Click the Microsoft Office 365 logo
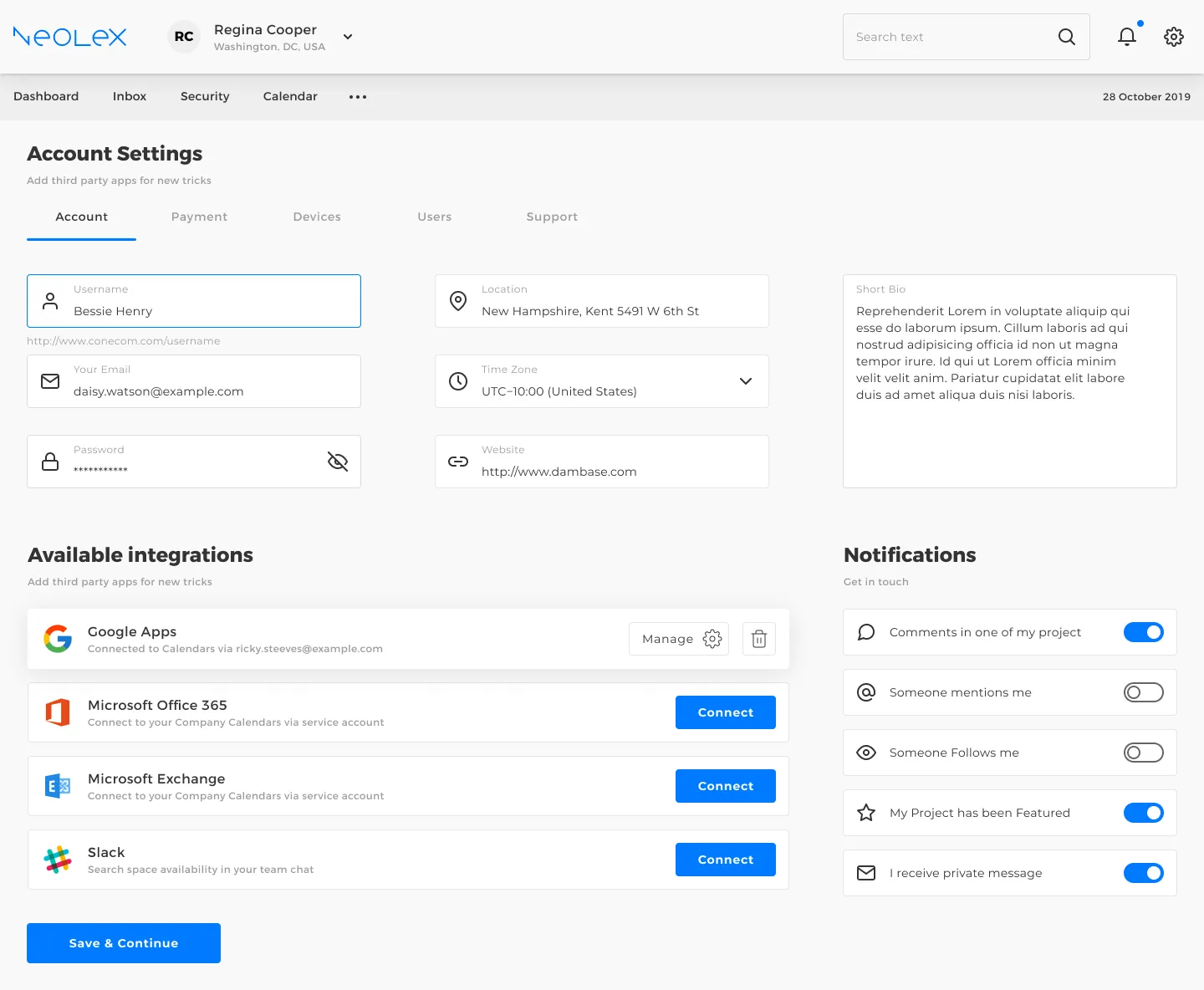 [x=58, y=712]
